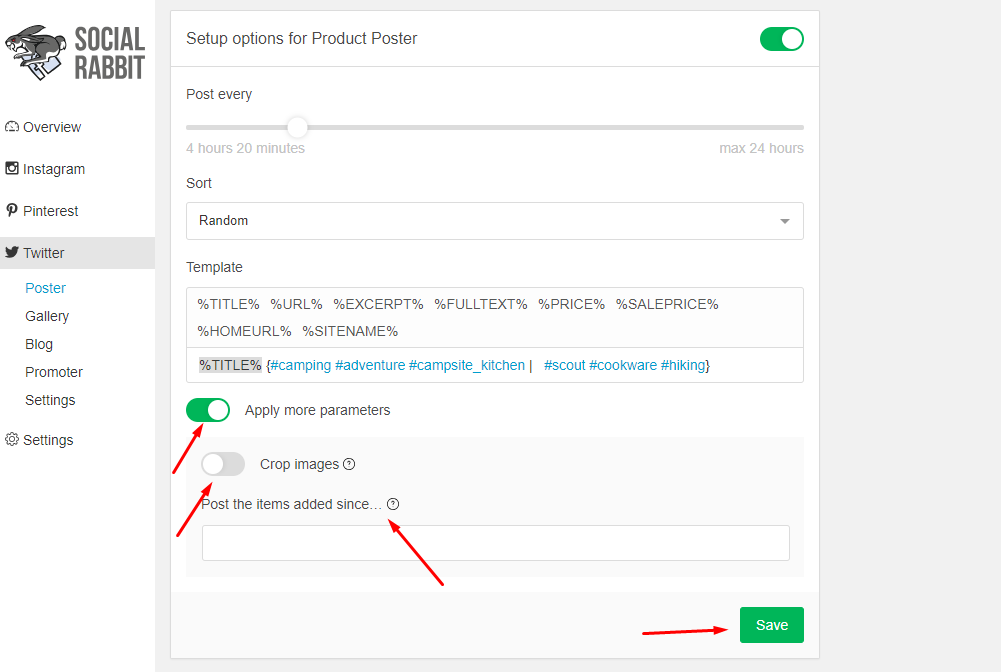Click the Twitter bird icon
The width and height of the screenshot is (1001, 672).
click(11, 252)
